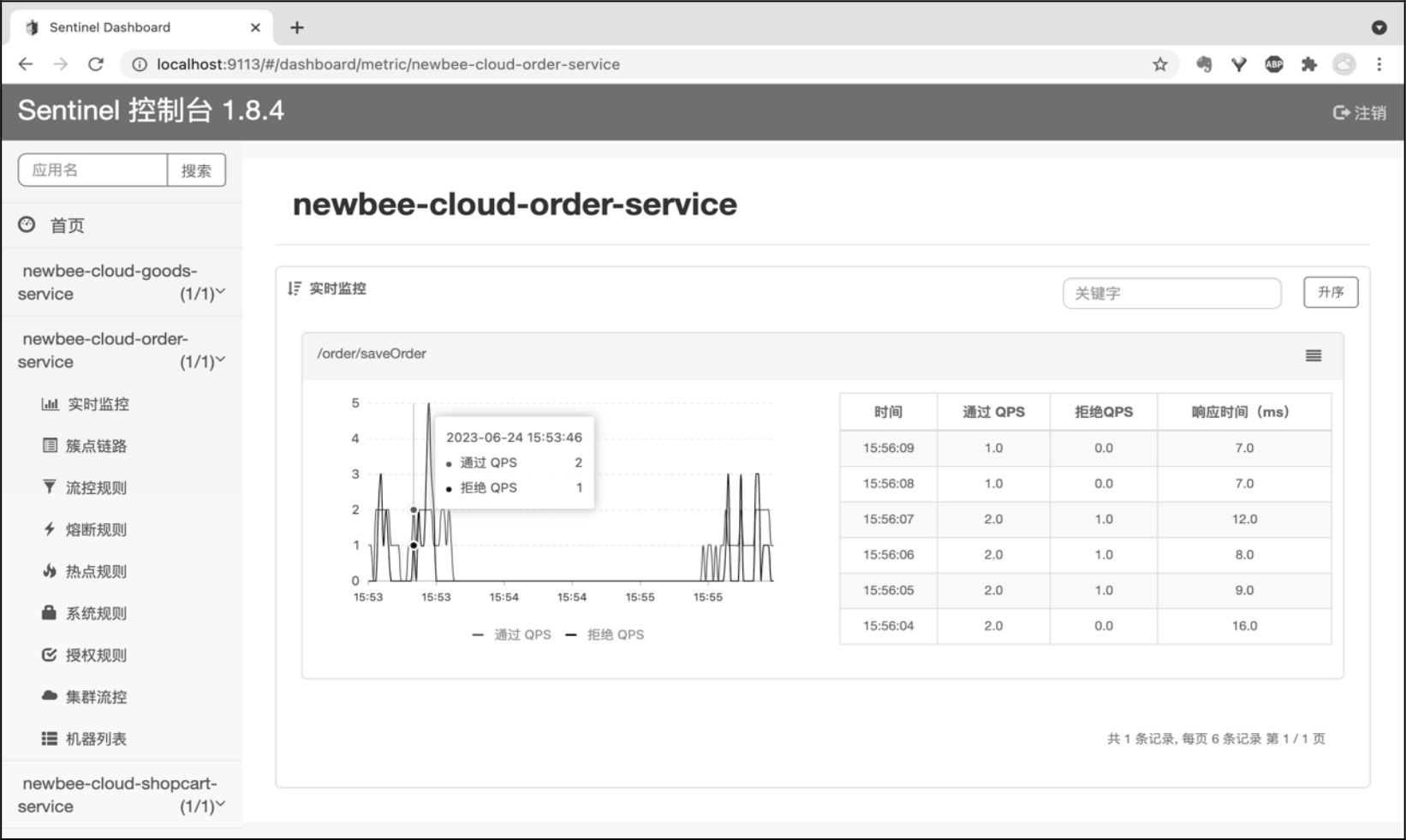The height and width of the screenshot is (840, 1406).
Task: Click the lightning bolt icon for 熔断规则
Action: pos(50,529)
